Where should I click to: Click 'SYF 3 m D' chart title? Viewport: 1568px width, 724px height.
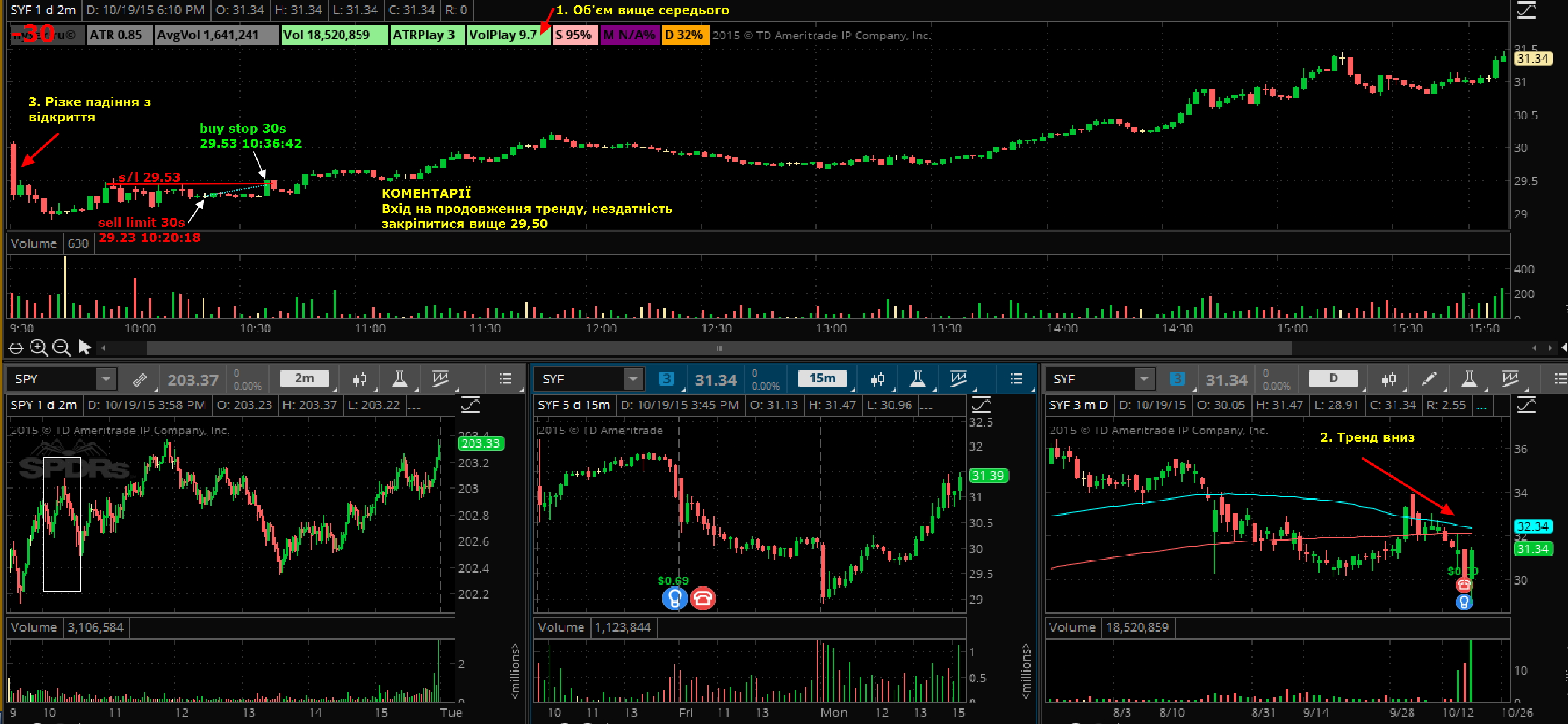click(x=1078, y=405)
